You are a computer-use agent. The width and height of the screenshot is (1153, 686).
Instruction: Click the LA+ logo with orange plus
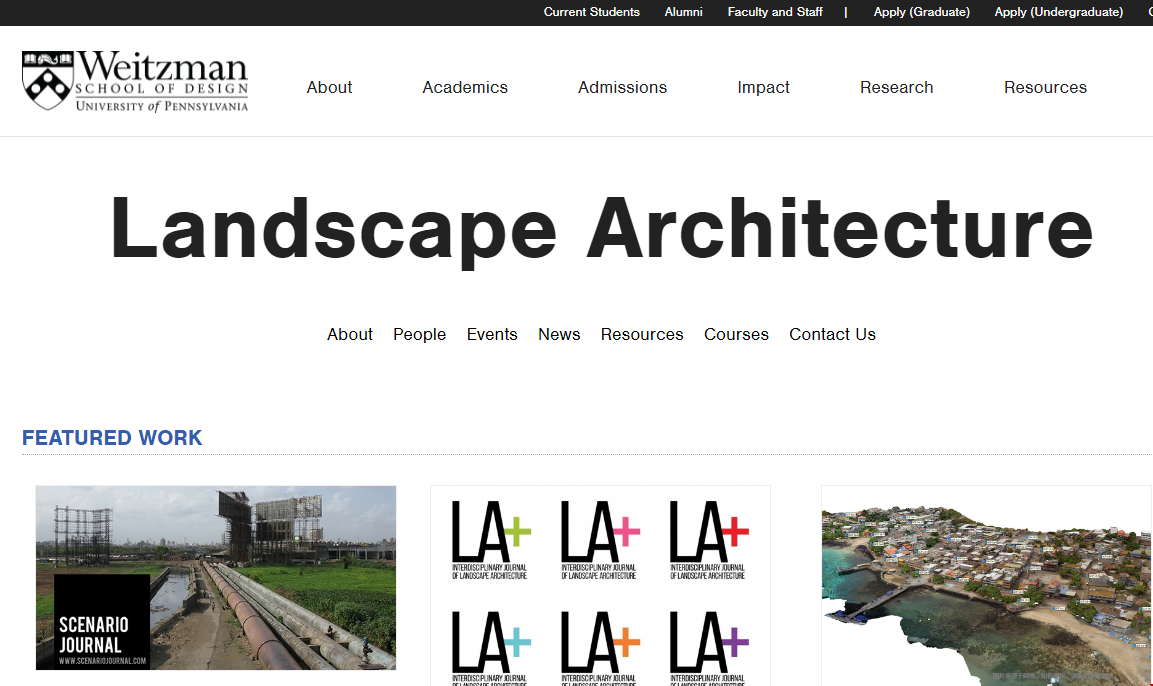600,648
